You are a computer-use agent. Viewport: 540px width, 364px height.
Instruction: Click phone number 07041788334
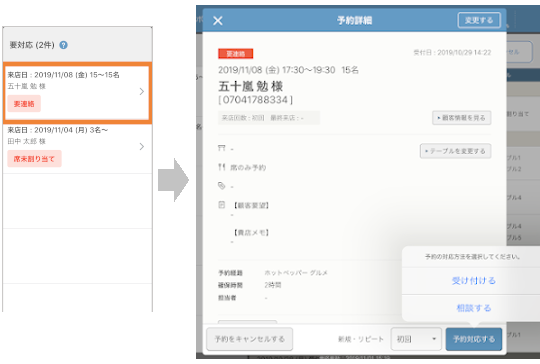256,100
